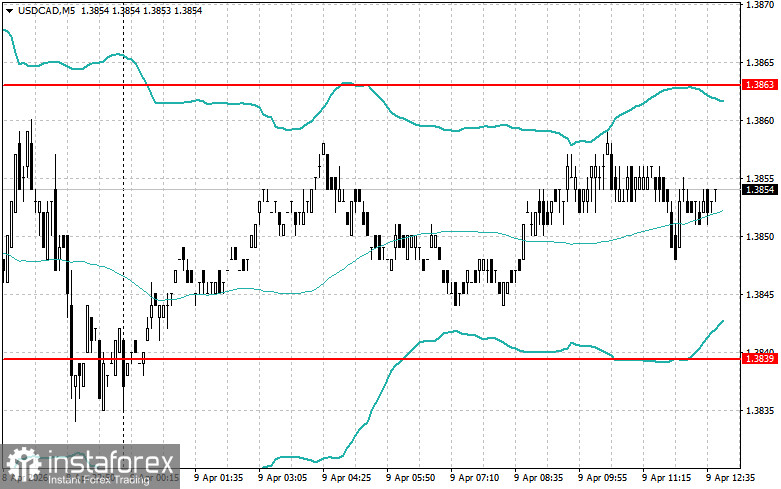
Task: Click the 9 Apr 03:05 time label
Action: (282, 478)
